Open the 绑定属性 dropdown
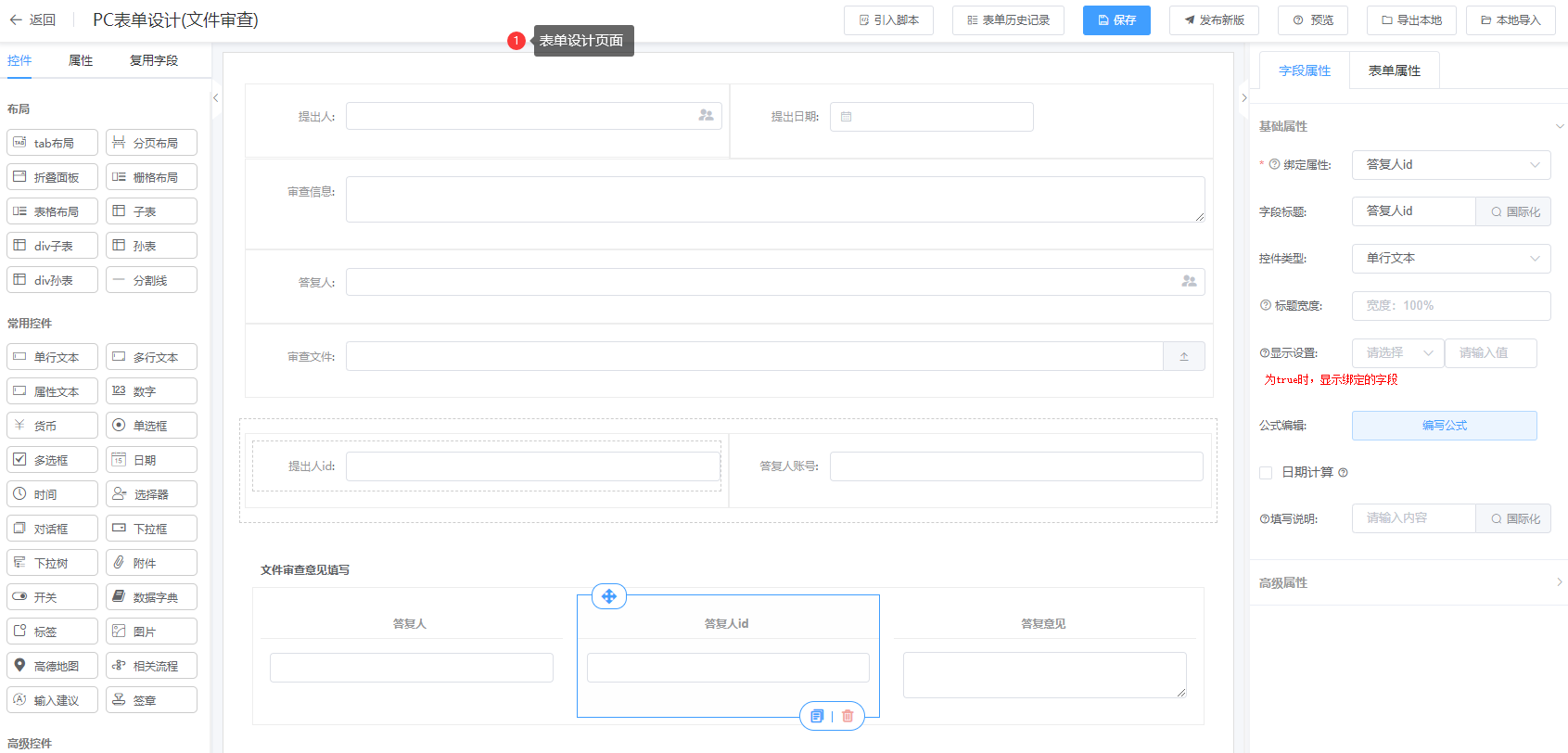The image size is (1568, 753). [x=1450, y=165]
